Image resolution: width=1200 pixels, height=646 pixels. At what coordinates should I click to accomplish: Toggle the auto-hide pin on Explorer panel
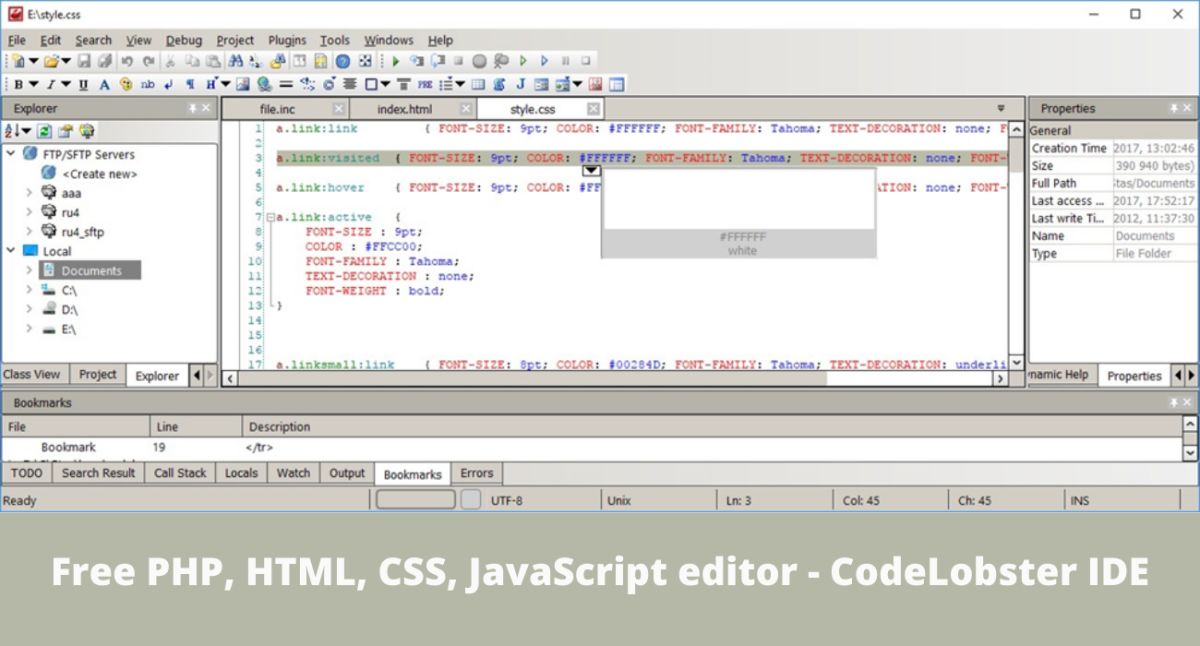[x=193, y=108]
